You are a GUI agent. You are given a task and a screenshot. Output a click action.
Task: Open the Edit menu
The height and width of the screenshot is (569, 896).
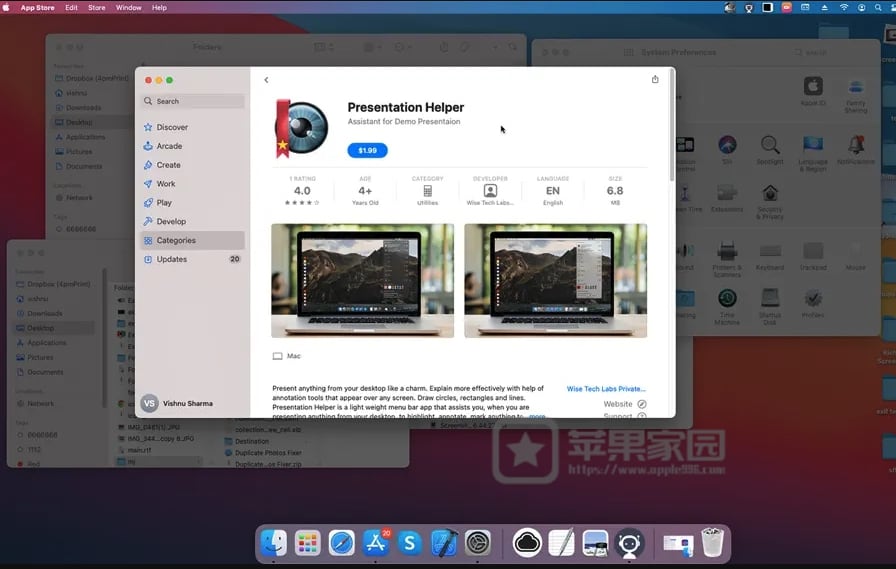[71, 7]
